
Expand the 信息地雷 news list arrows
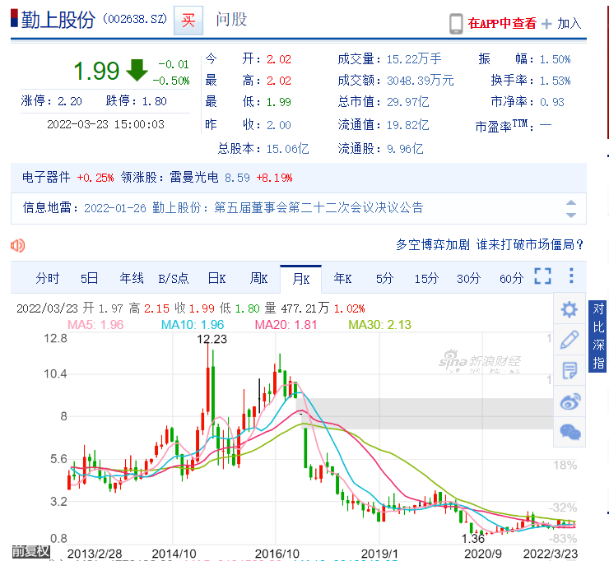coord(570,208)
